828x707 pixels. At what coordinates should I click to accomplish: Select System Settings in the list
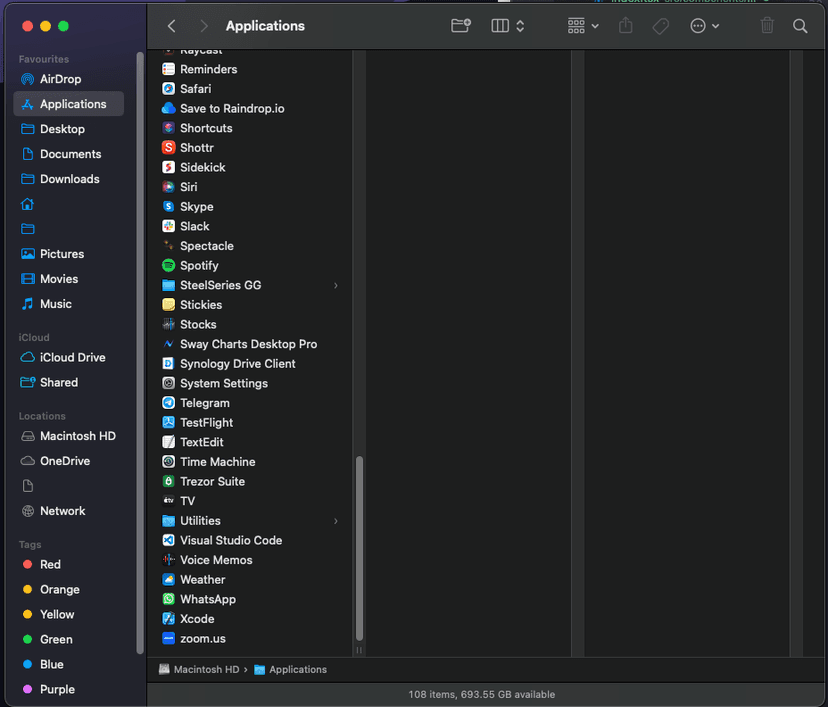[x=250, y=383]
